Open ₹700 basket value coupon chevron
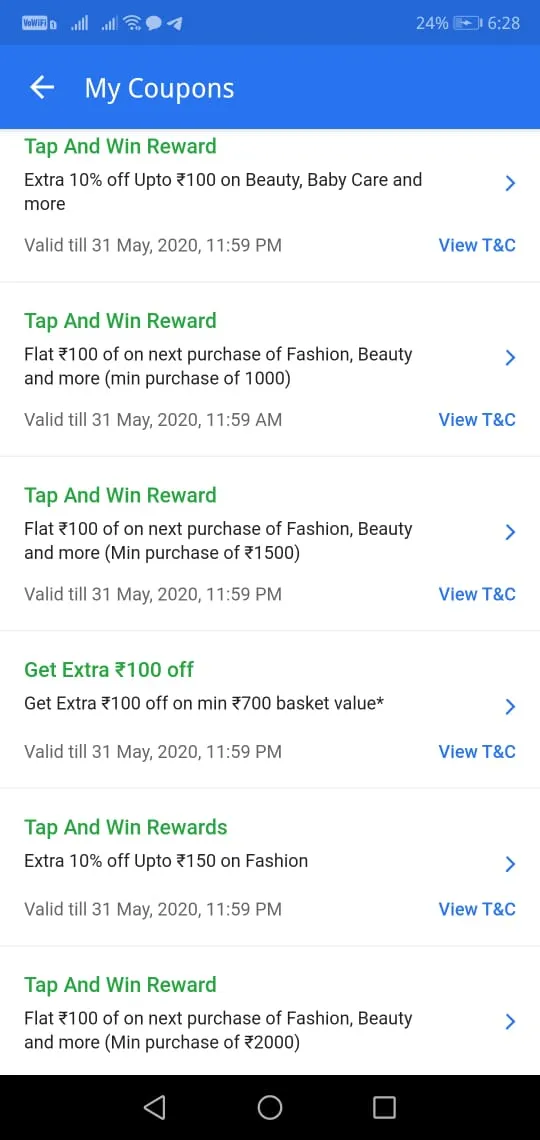The width and height of the screenshot is (540, 1140). pyautogui.click(x=510, y=707)
